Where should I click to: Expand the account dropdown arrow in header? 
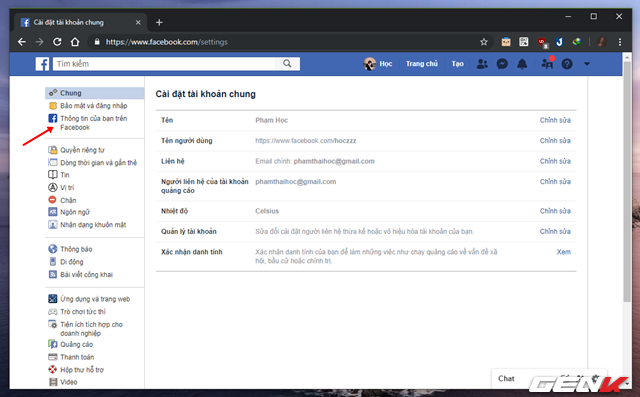tap(587, 64)
